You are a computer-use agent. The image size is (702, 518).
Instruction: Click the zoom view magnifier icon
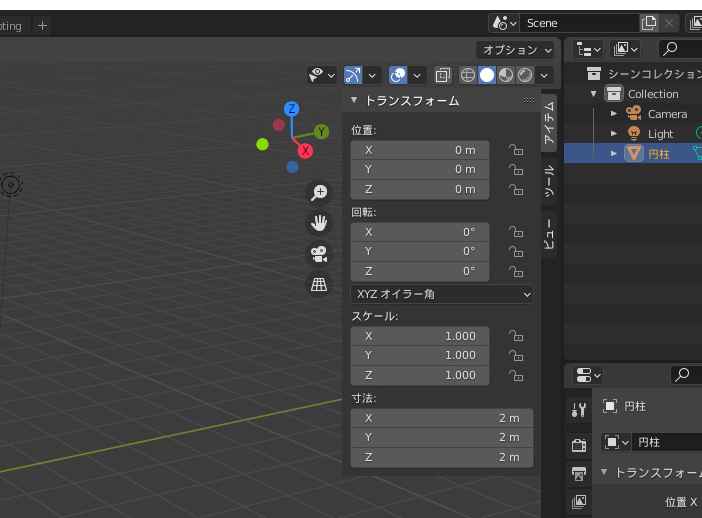point(319,193)
